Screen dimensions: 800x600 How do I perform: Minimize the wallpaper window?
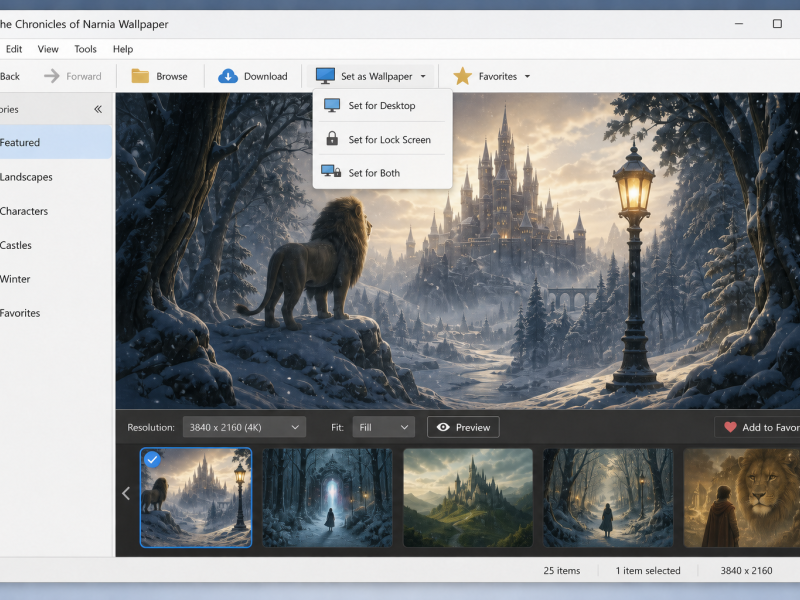coord(739,23)
